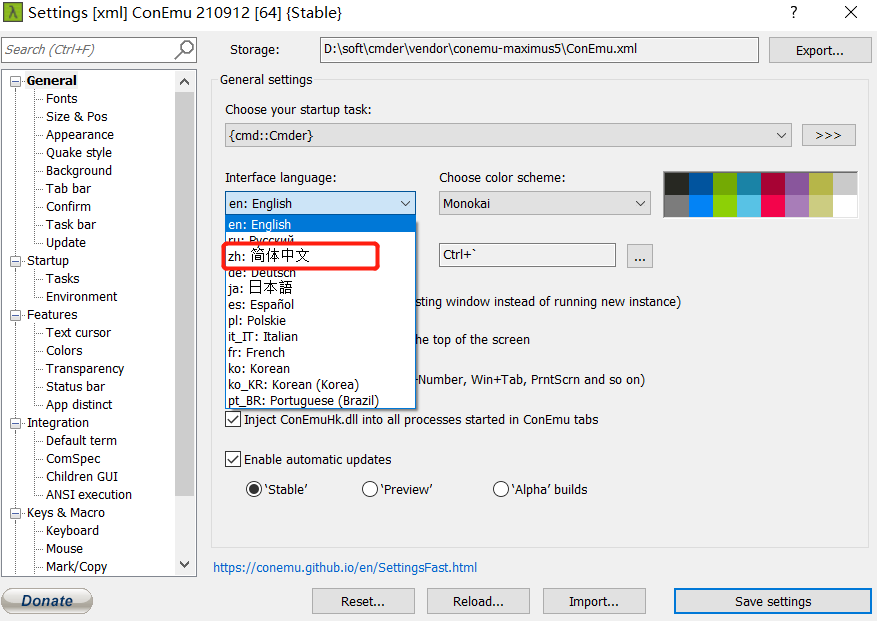Open the Status bar settings page
This screenshot has width=877, height=621.
tap(76, 387)
